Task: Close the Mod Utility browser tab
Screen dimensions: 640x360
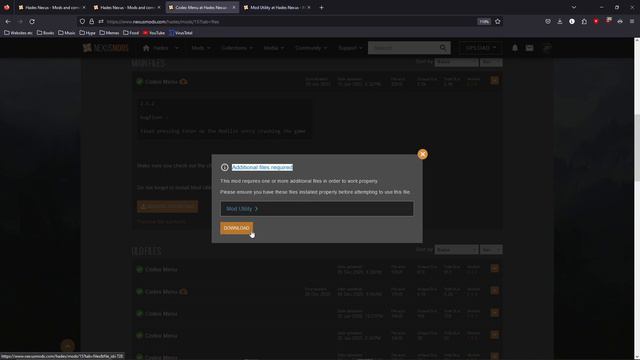Action: [309, 7]
